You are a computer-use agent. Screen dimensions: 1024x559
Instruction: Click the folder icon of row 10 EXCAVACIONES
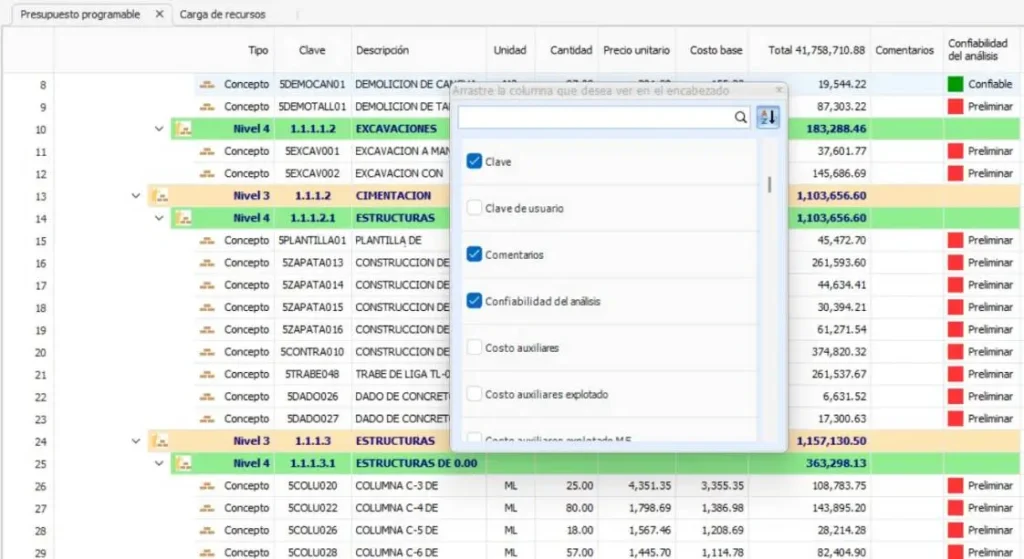[x=183, y=129]
